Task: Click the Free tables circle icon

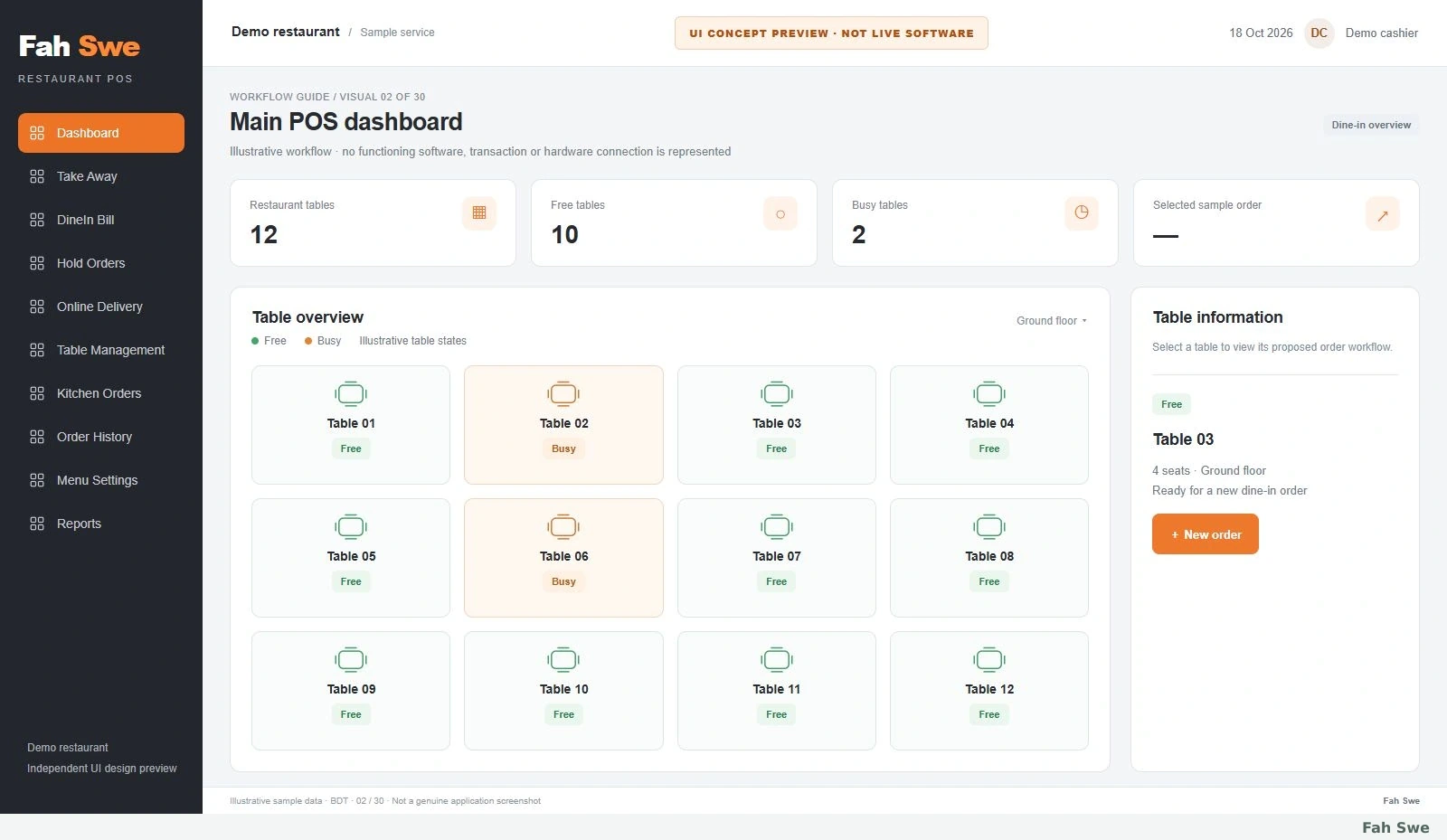Action: coord(780,213)
